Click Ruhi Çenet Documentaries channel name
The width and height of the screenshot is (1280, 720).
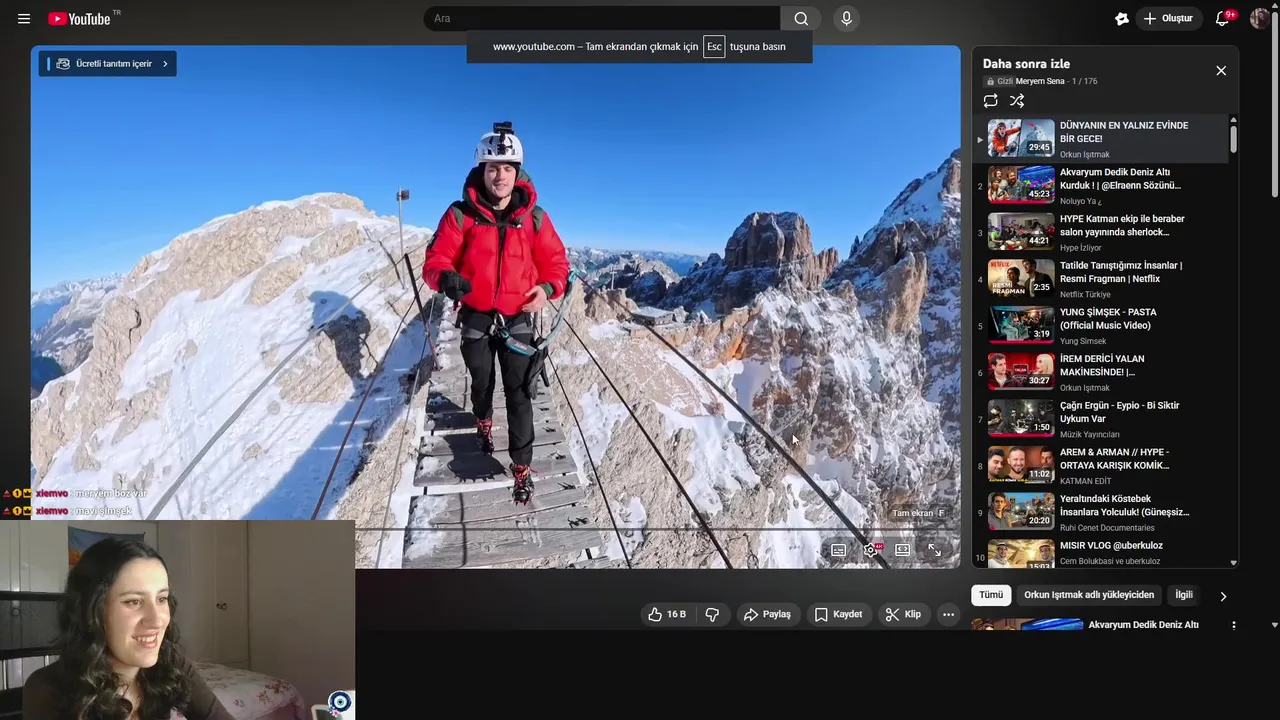click(x=1107, y=528)
